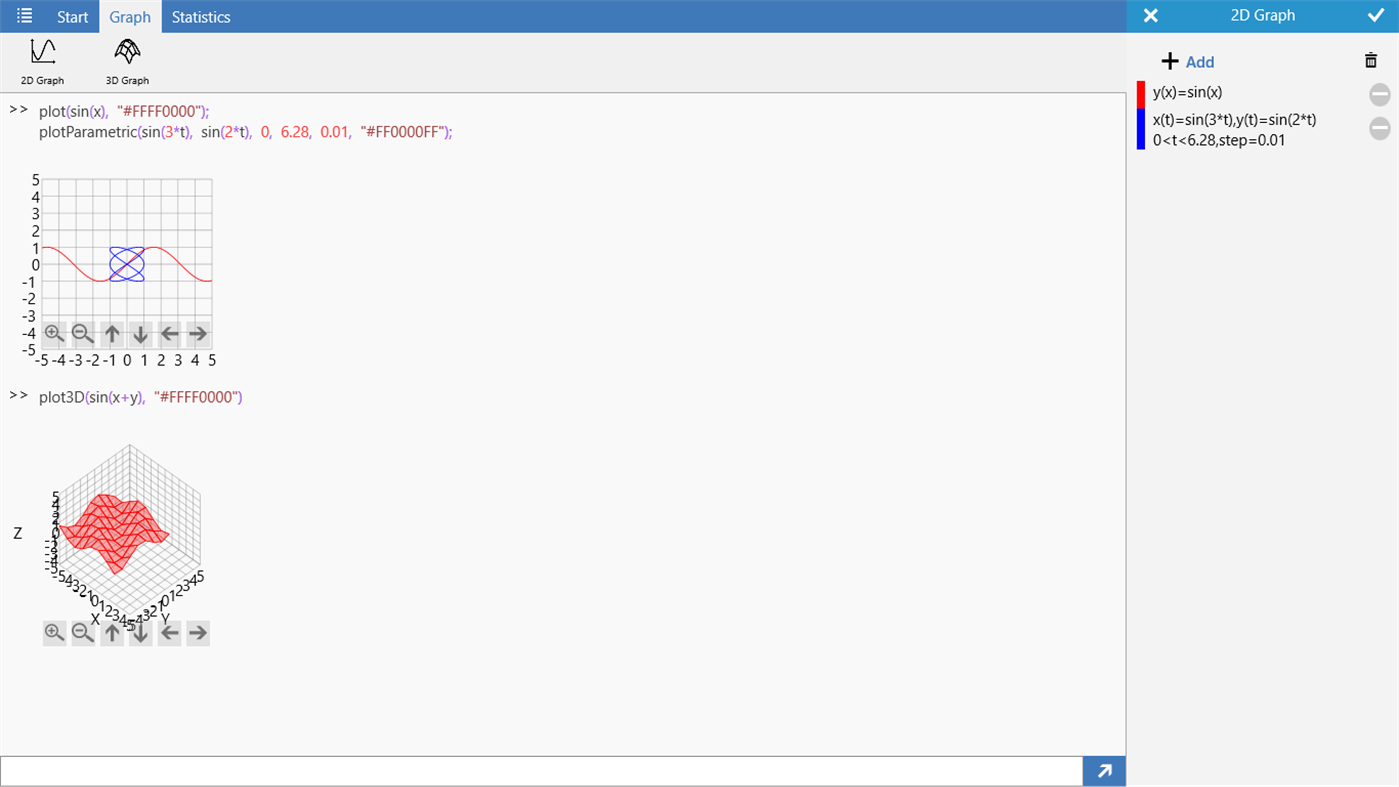Zoom in on the 3D surface plot
This screenshot has height=787, width=1399.
(54, 632)
